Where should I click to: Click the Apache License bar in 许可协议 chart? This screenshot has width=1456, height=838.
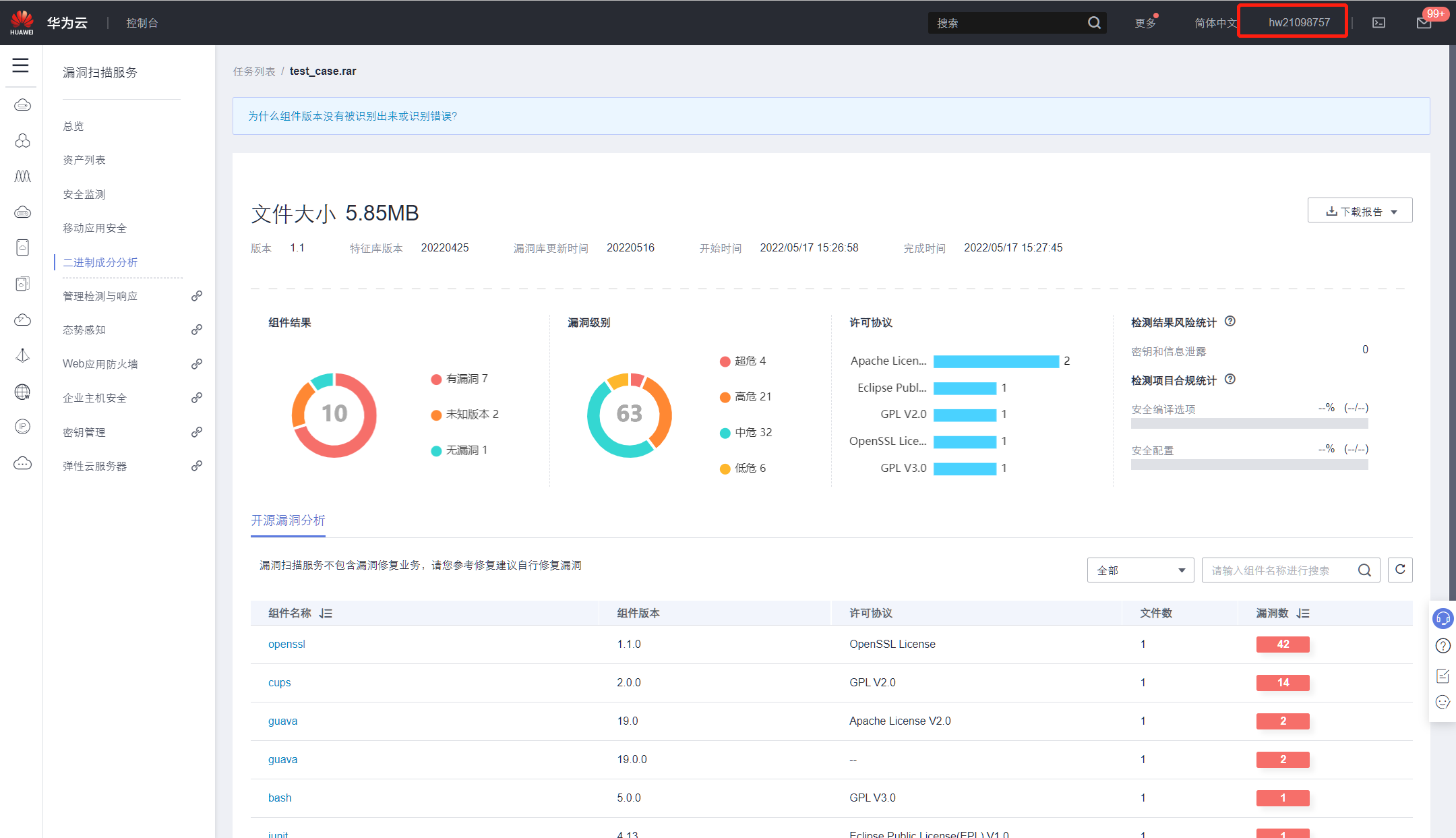996,361
